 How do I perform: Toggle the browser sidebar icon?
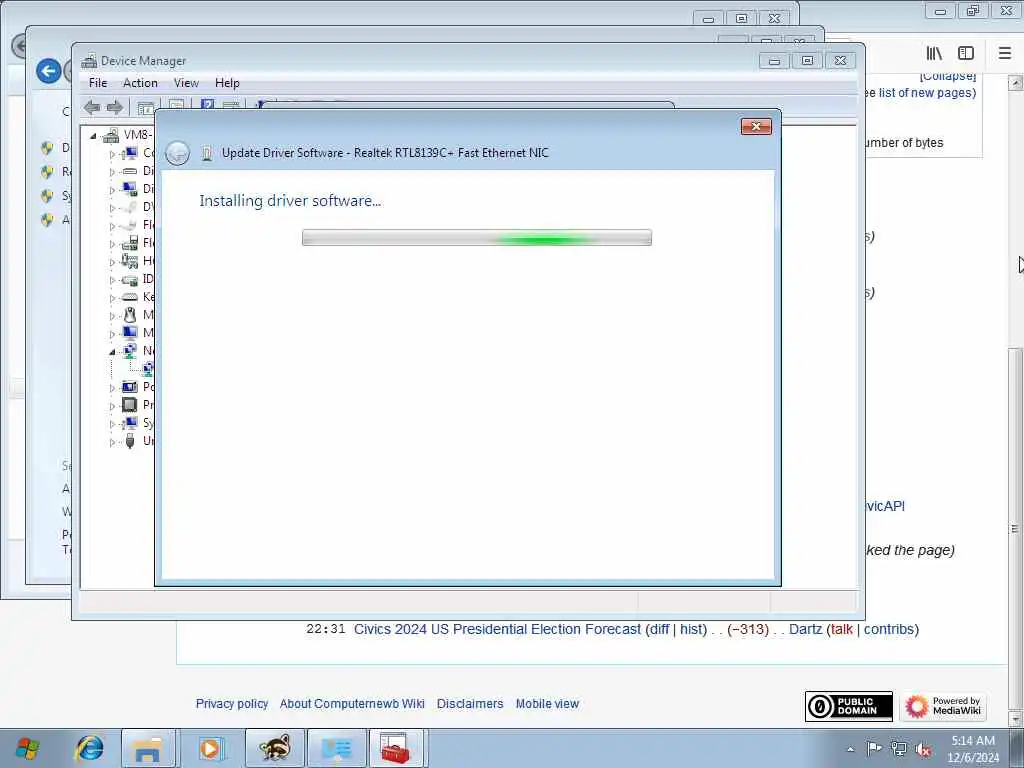coord(966,54)
